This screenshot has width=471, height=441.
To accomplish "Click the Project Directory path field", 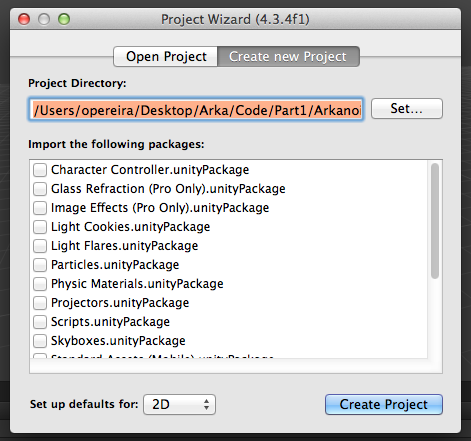I will [x=196, y=109].
